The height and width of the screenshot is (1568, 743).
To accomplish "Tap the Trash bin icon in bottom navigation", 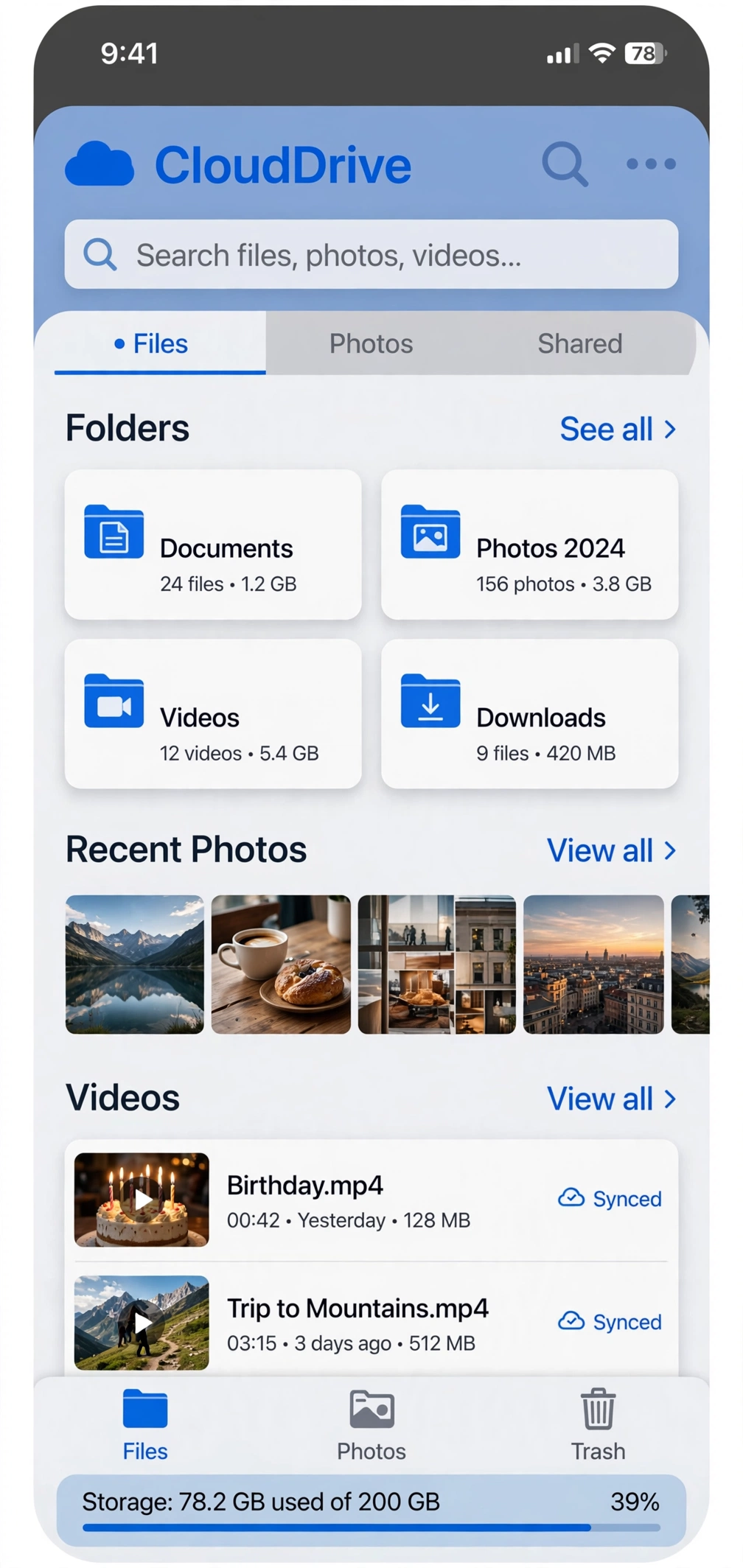I will [598, 1409].
